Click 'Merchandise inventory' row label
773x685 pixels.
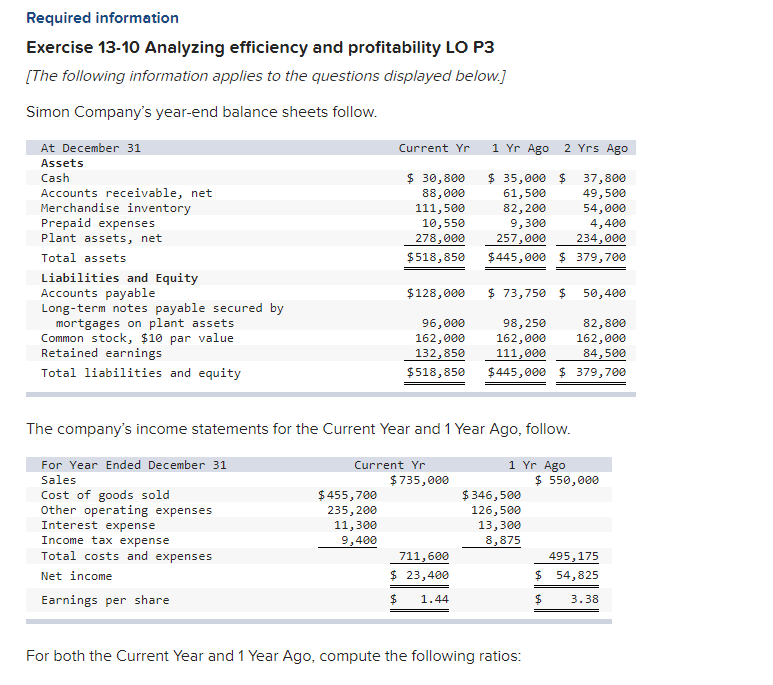[116, 208]
